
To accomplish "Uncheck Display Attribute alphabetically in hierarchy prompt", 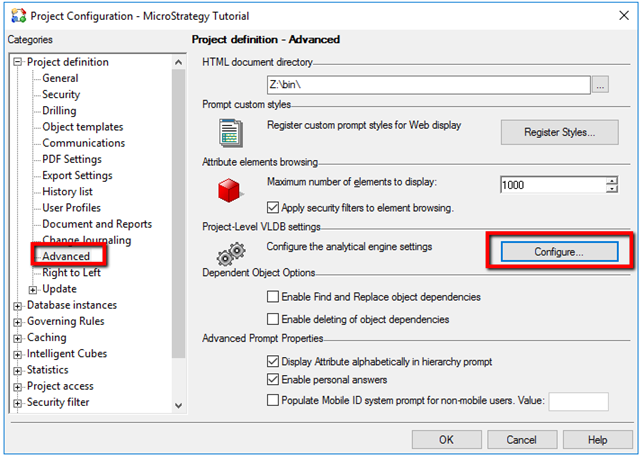I will tap(274, 361).
